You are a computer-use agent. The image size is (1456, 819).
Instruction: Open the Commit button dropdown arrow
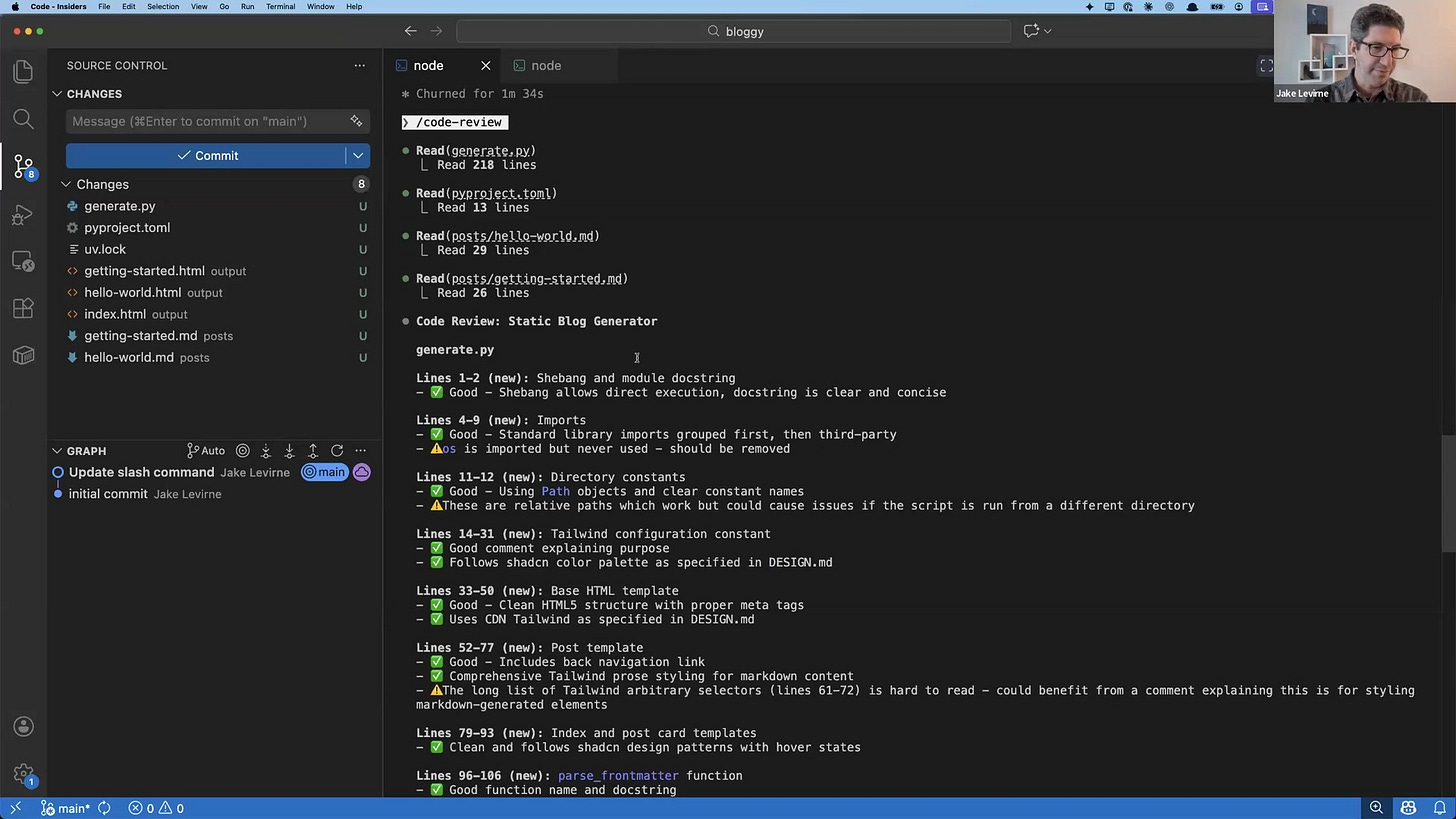tap(357, 155)
